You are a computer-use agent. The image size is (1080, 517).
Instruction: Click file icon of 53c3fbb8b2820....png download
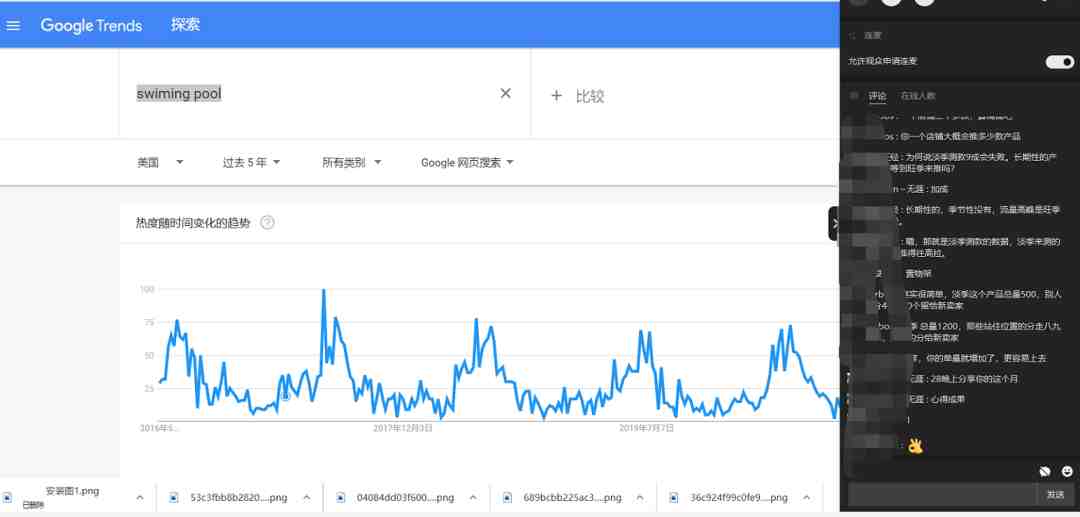[174, 497]
